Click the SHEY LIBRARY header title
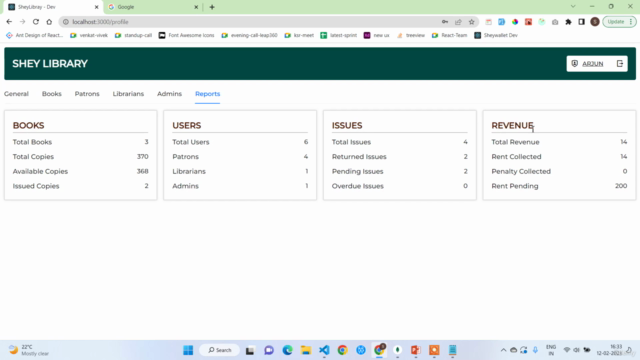 click(50, 64)
